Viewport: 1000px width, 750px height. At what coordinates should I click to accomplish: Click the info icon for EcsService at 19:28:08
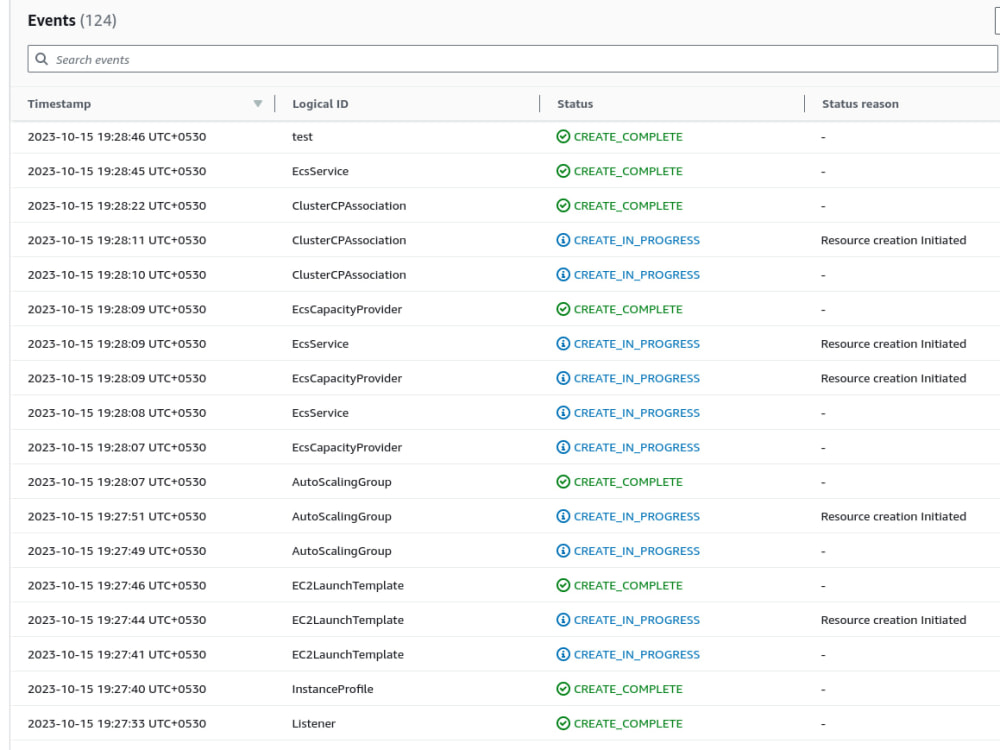coord(563,413)
